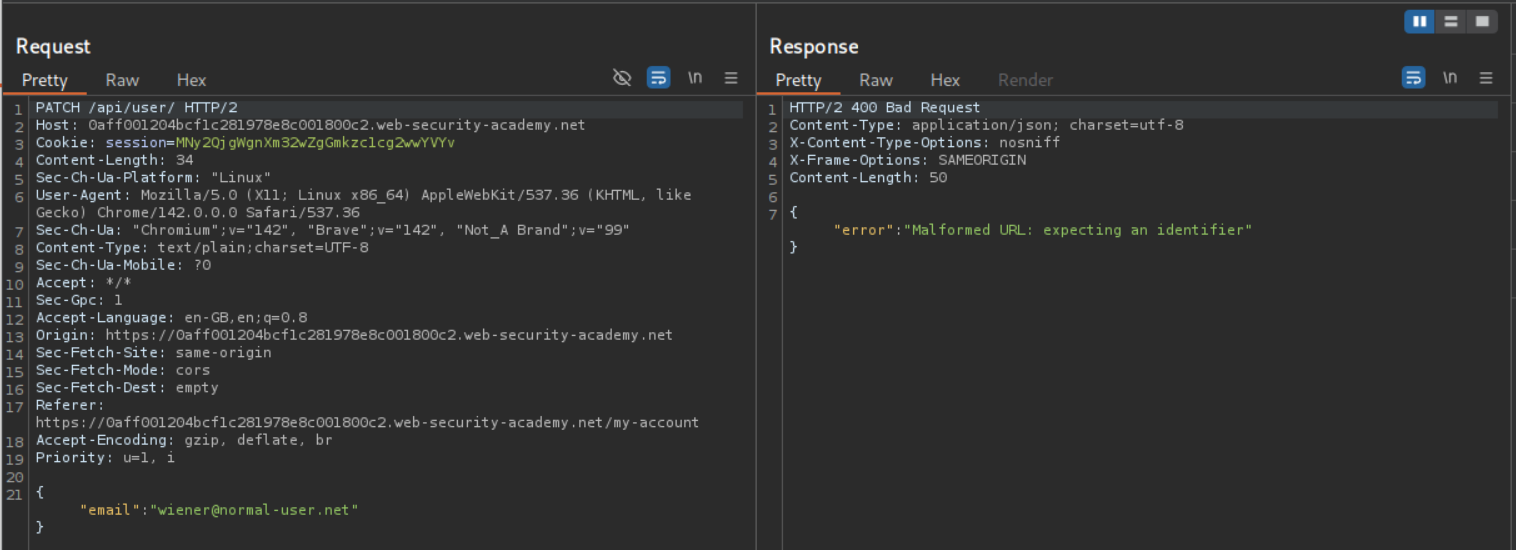The height and width of the screenshot is (550, 1516).
Task: Select the combined tabbed layout icon
Action: pos(1481,21)
